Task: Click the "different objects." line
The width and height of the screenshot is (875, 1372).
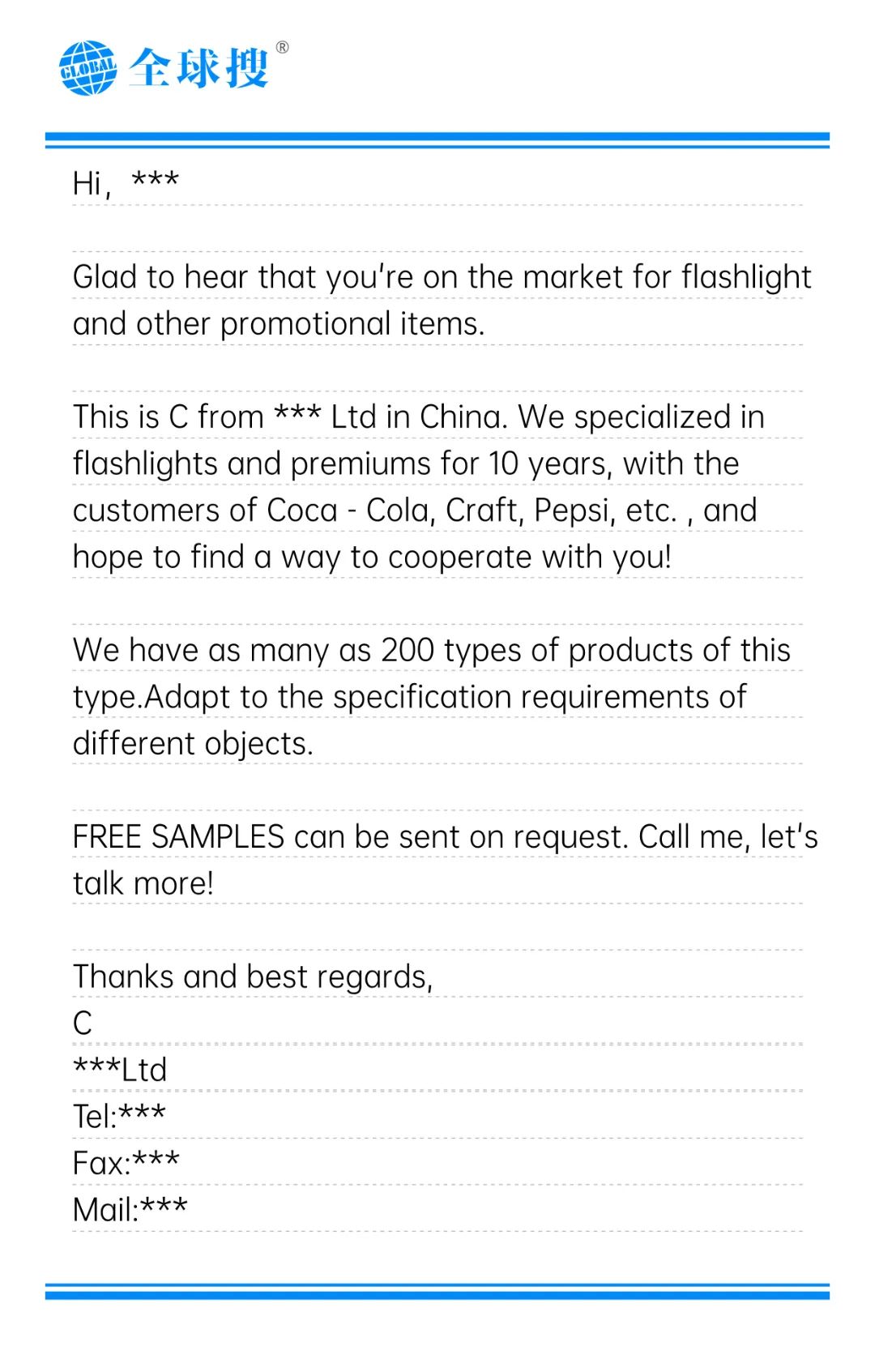Action: point(193,744)
